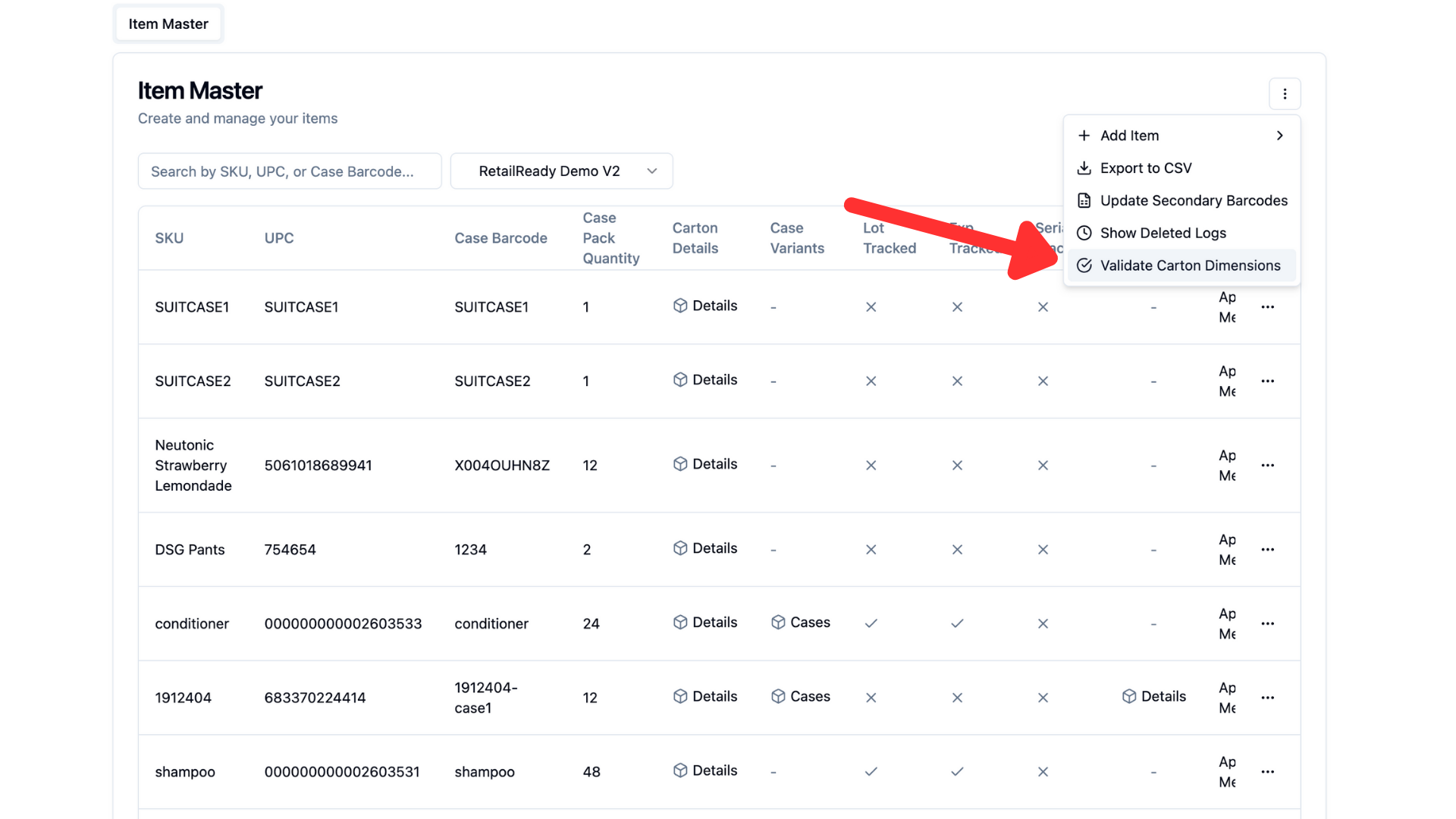Click the check-circle icon for Validate Carton Dimensions

pos(1084,266)
